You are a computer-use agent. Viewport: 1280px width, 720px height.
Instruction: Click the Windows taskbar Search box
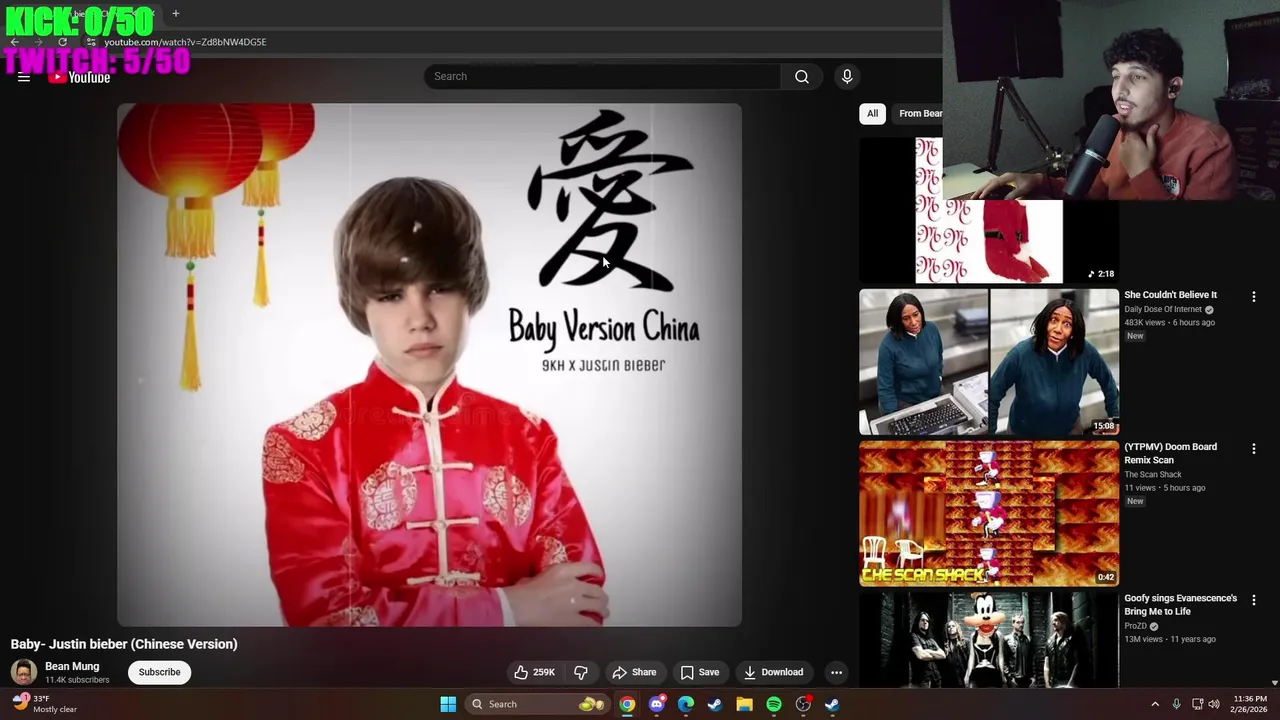(538, 704)
